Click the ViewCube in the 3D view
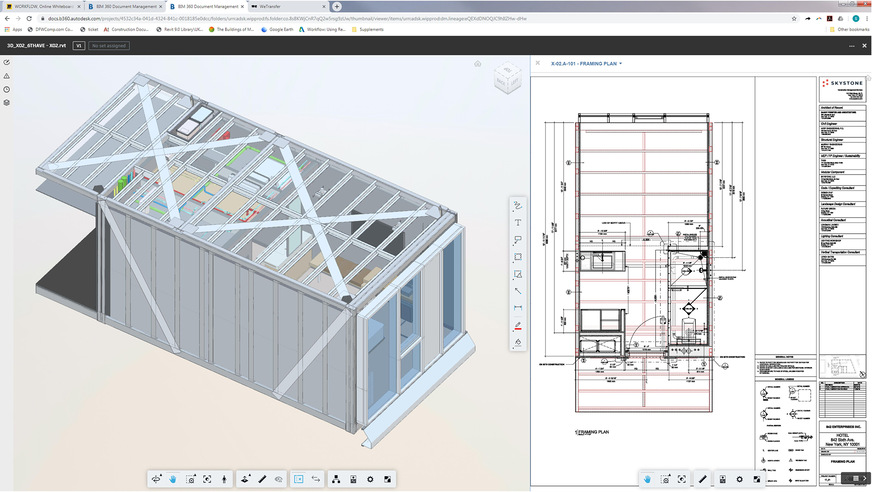This screenshot has width=872, height=492. pyautogui.click(x=509, y=80)
